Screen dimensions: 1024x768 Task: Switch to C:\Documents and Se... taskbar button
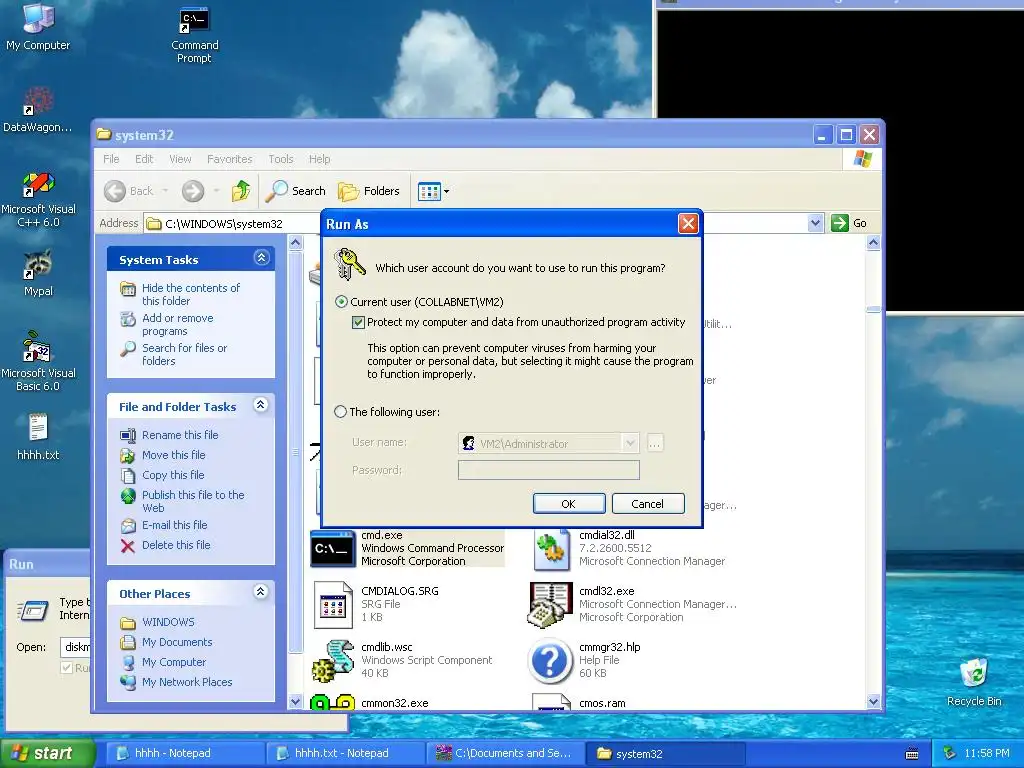click(505, 754)
